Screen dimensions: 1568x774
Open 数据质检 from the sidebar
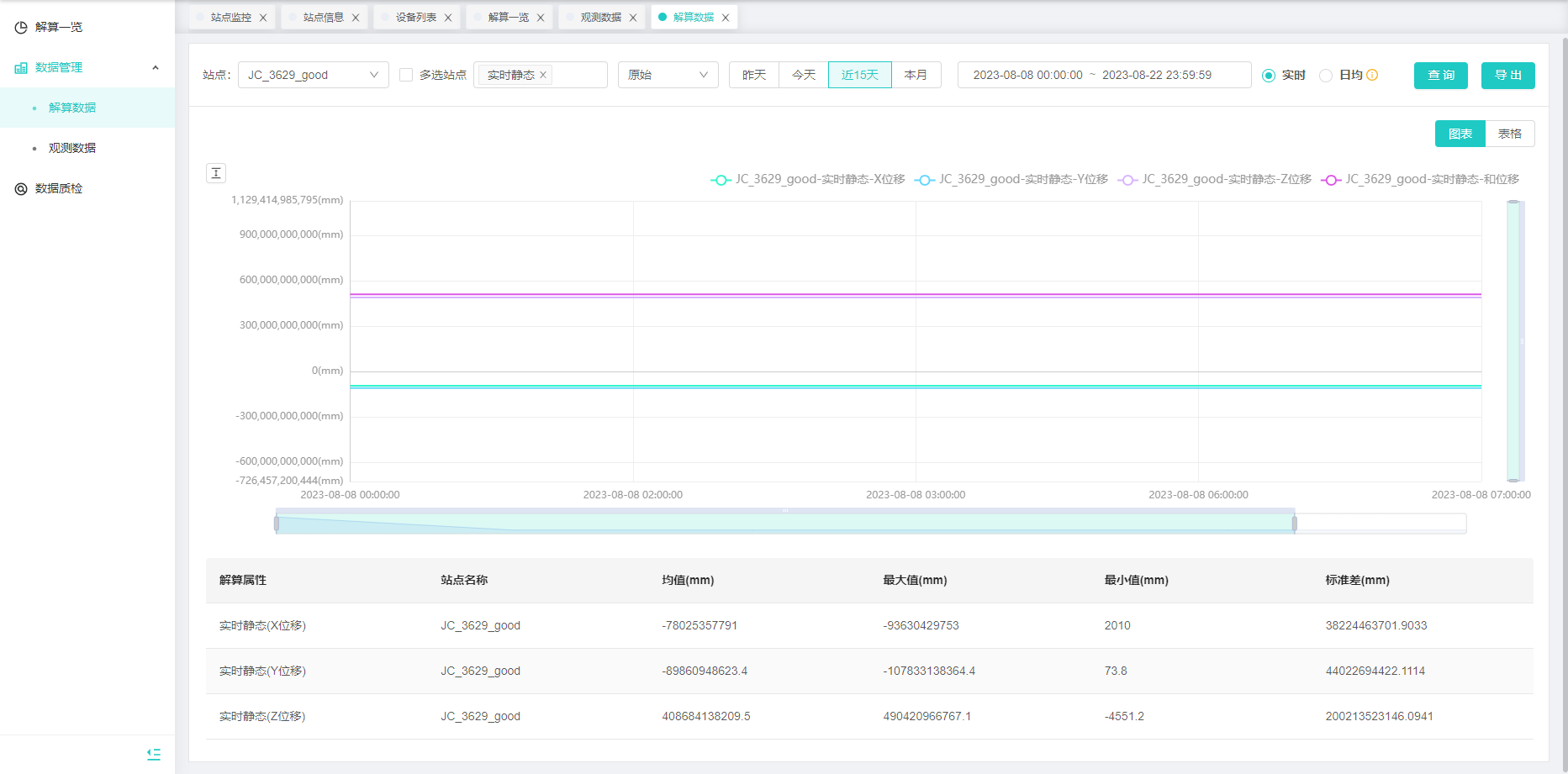59,188
